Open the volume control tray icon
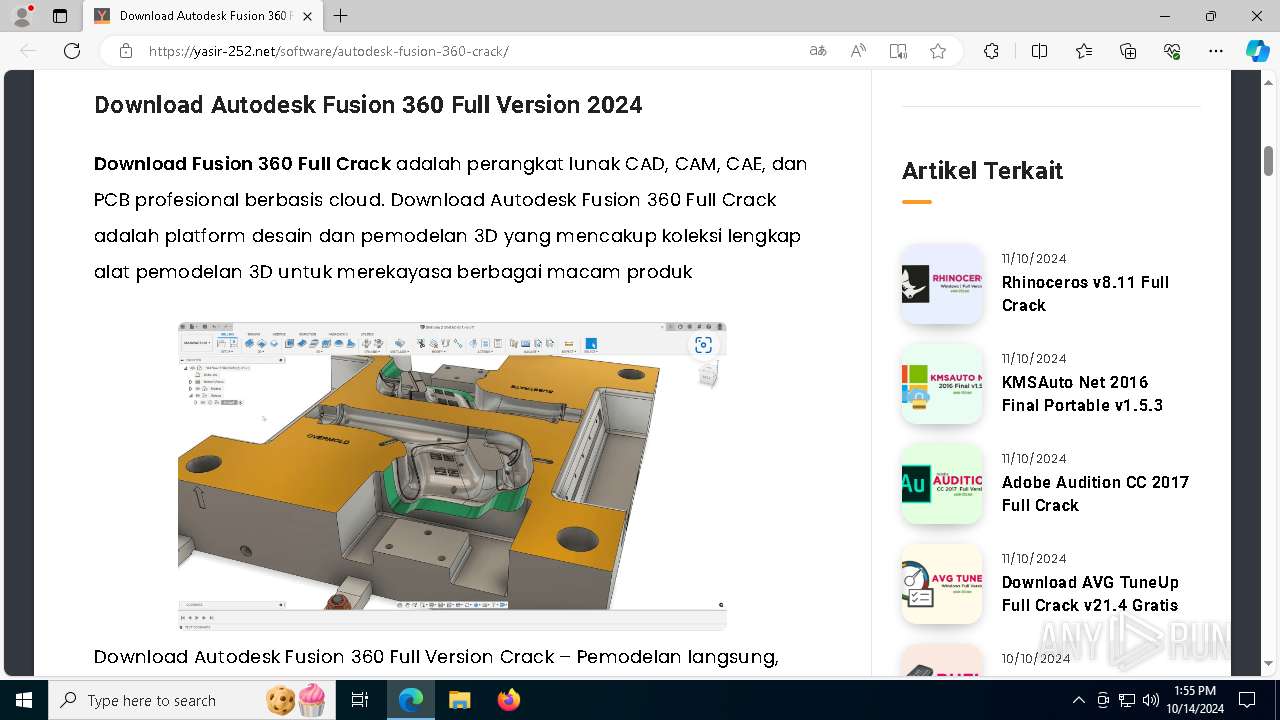Image resolution: width=1280 pixels, height=720 pixels. point(1151,700)
